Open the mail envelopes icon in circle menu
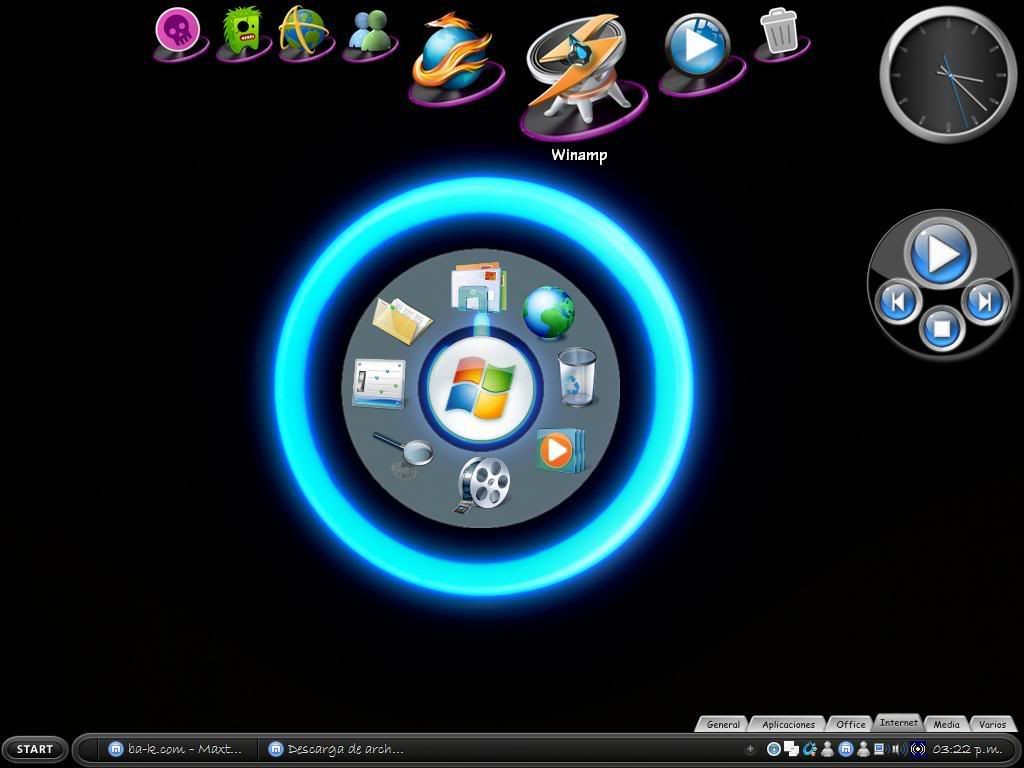This screenshot has height=768, width=1024. (479, 287)
